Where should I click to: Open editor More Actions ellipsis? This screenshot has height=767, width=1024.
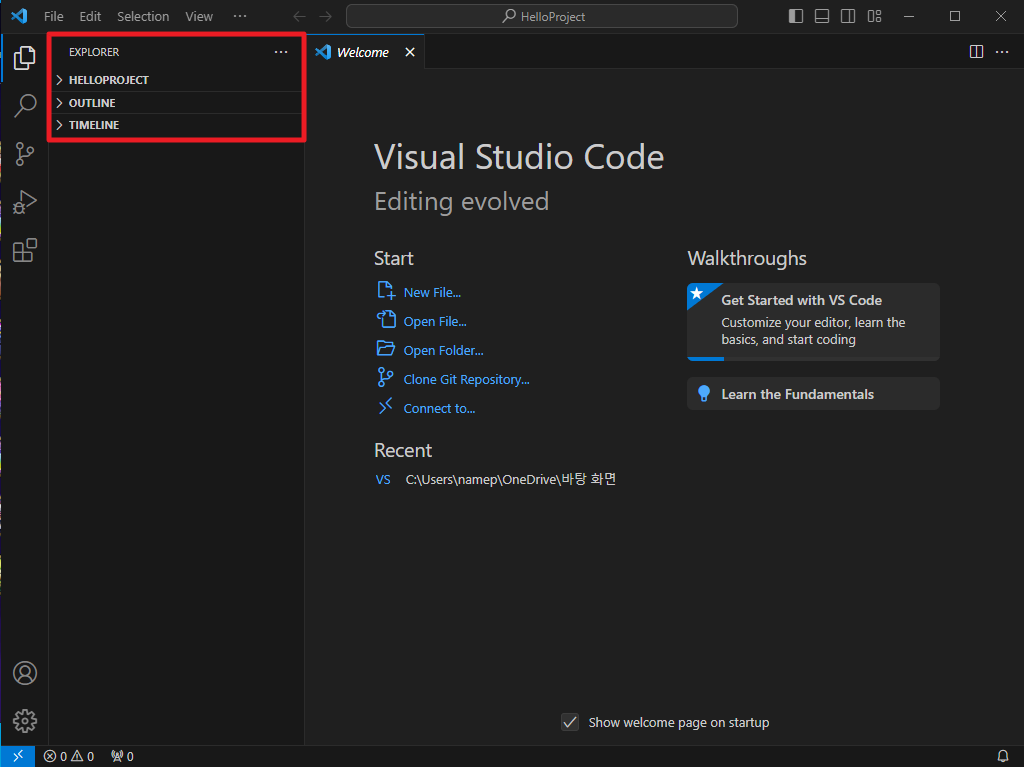pyautogui.click(x=1002, y=52)
